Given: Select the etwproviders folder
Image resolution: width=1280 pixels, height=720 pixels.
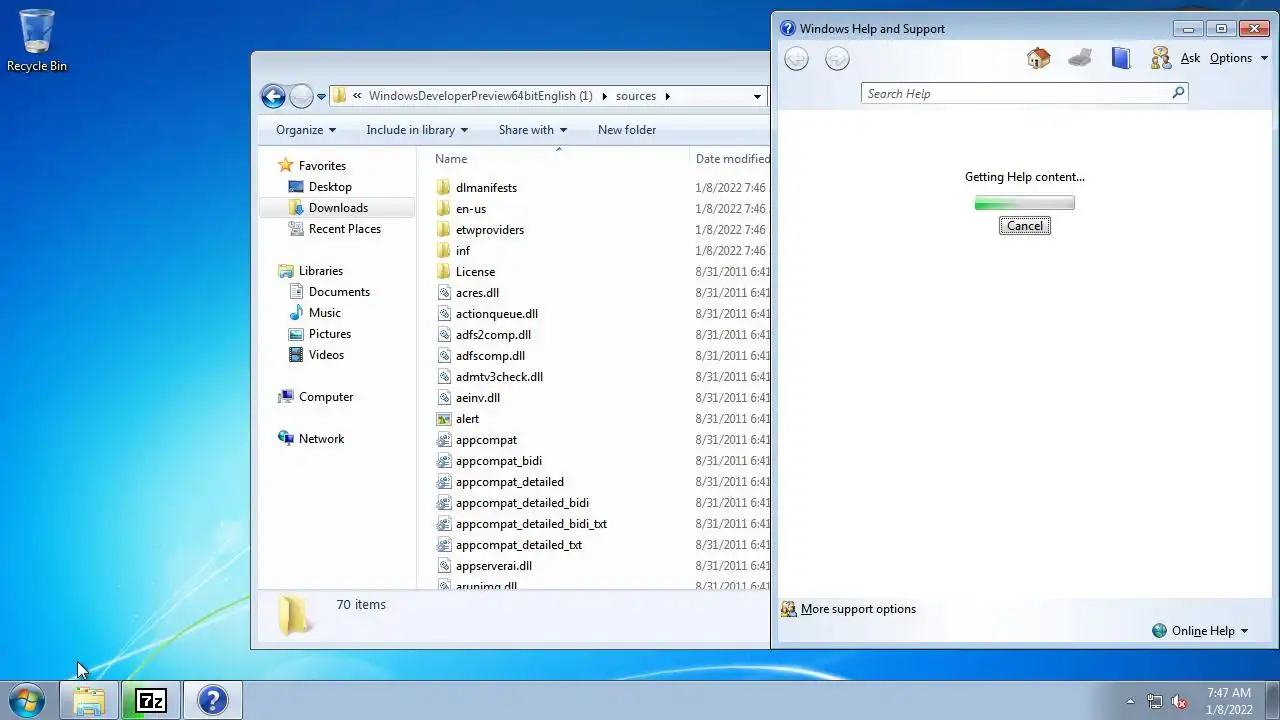Looking at the screenshot, I should point(489,229).
